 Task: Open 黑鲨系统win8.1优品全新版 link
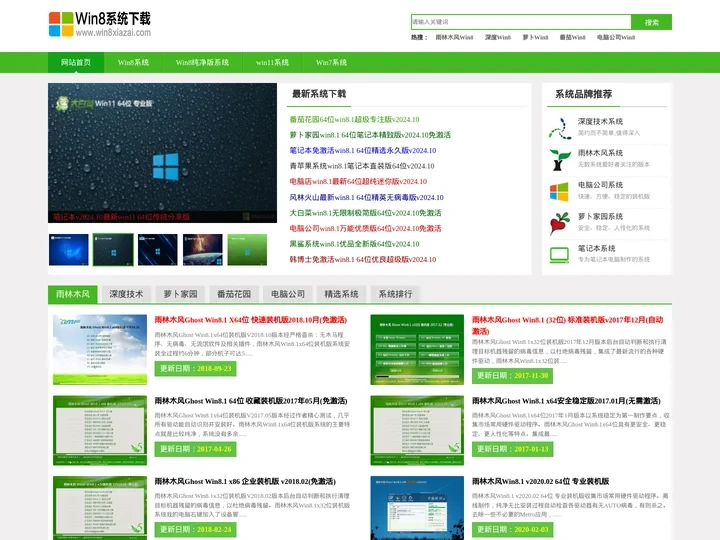tap(354, 244)
